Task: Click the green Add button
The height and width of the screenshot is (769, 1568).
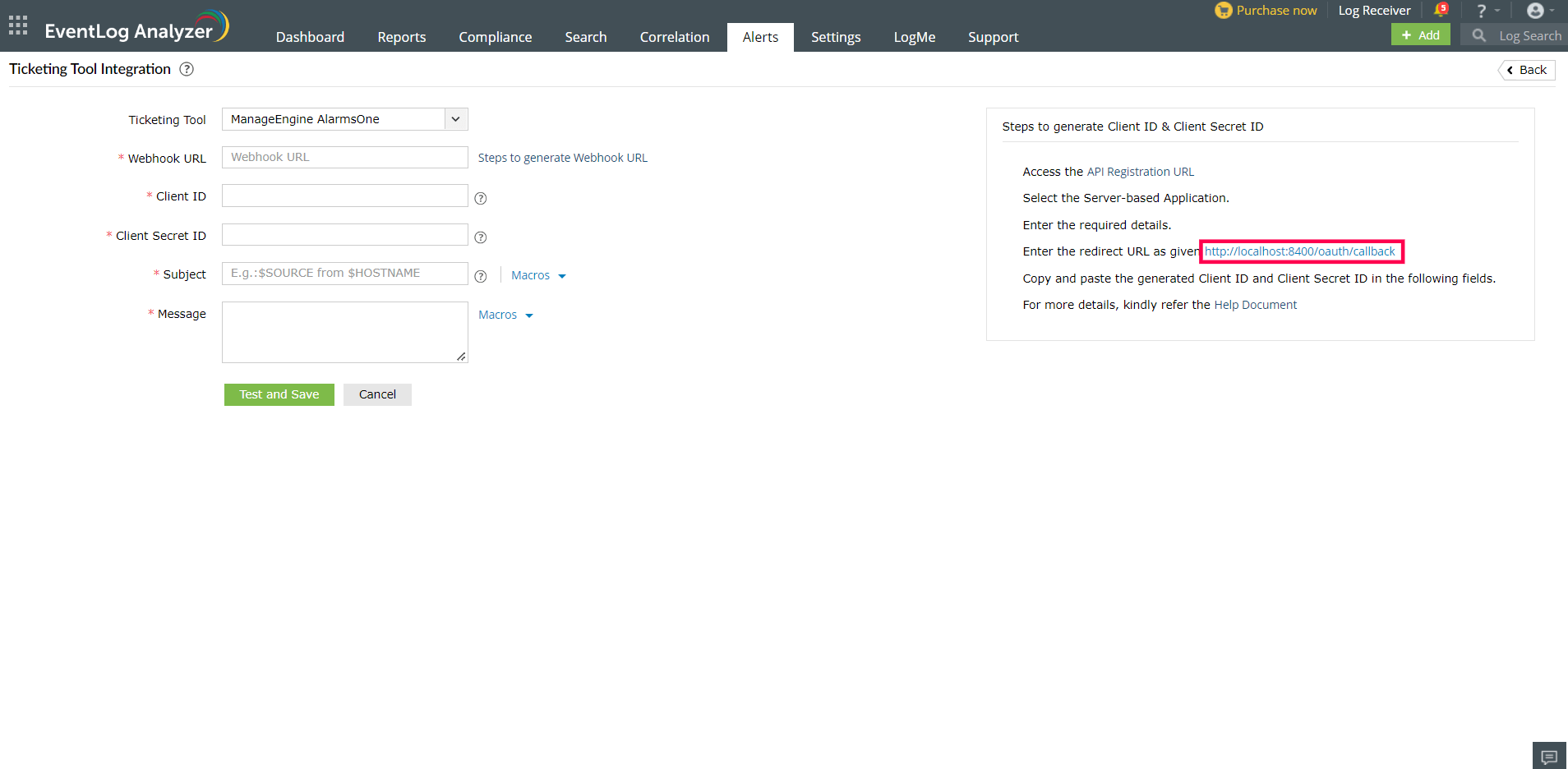Action: (1420, 35)
